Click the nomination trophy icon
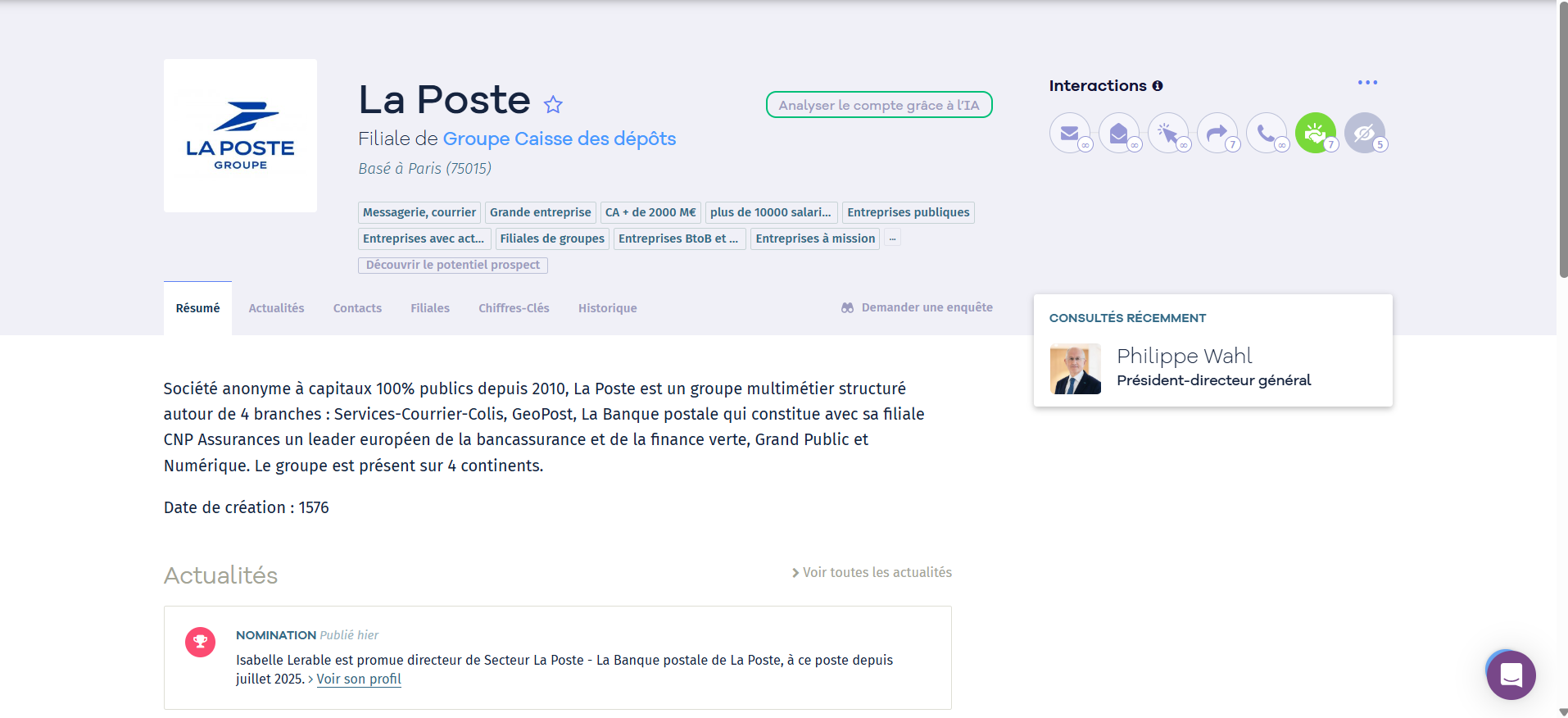1568x718 pixels. point(200,642)
